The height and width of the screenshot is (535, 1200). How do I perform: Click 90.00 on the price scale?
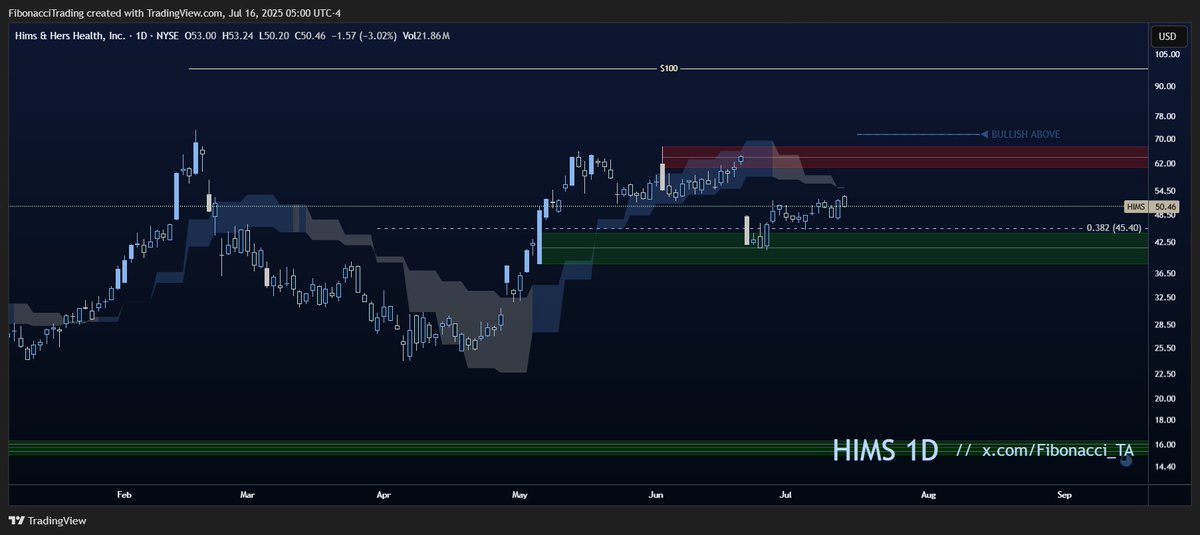[x=1164, y=87]
